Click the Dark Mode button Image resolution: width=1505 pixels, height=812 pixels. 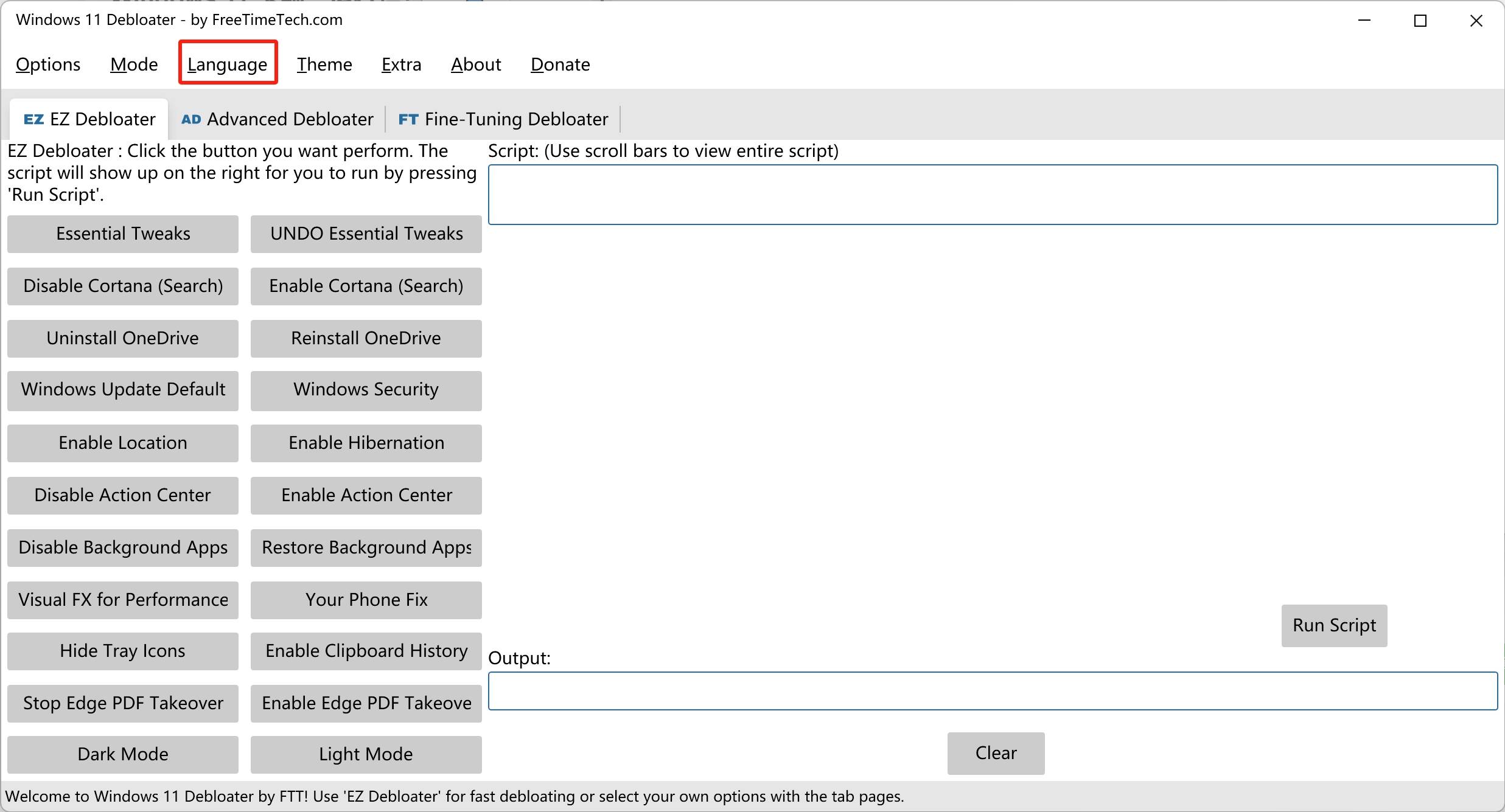[123, 754]
